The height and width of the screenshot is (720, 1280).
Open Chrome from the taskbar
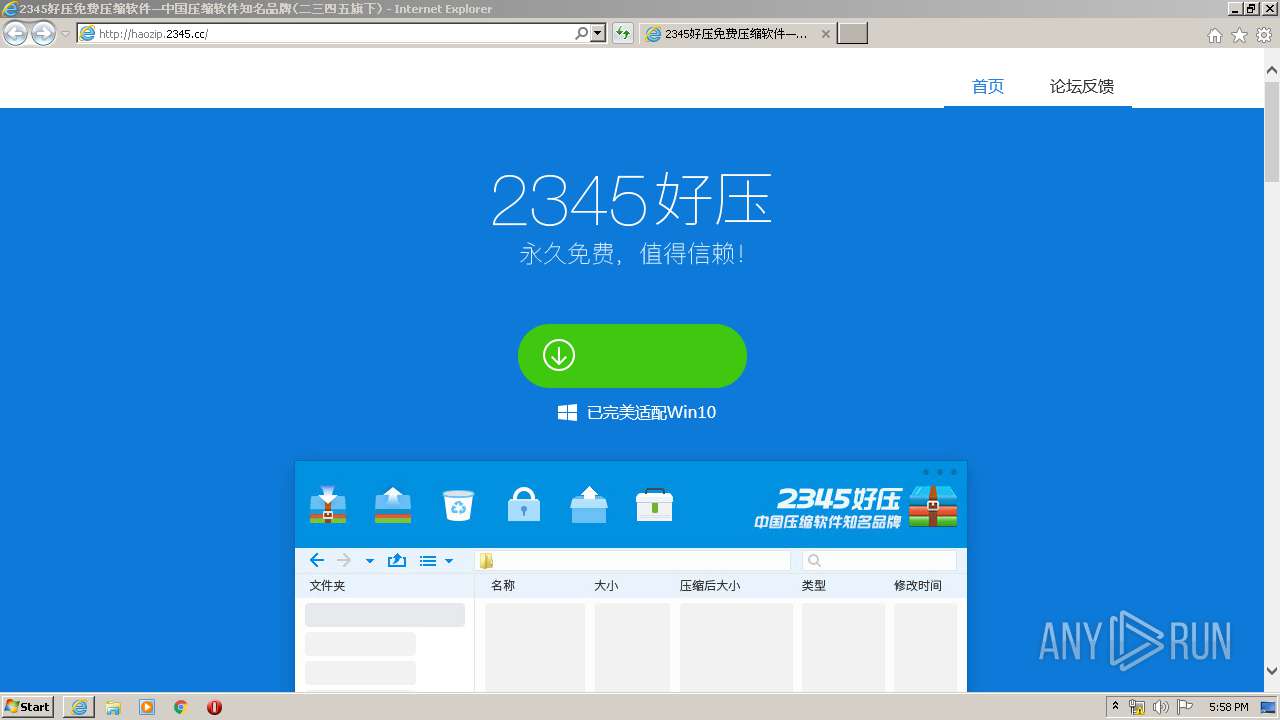point(181,707)
